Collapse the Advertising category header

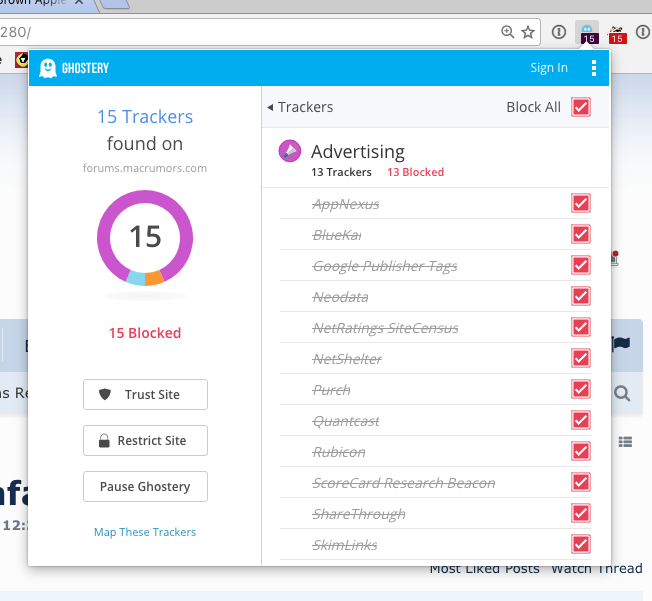pos(435,158)
